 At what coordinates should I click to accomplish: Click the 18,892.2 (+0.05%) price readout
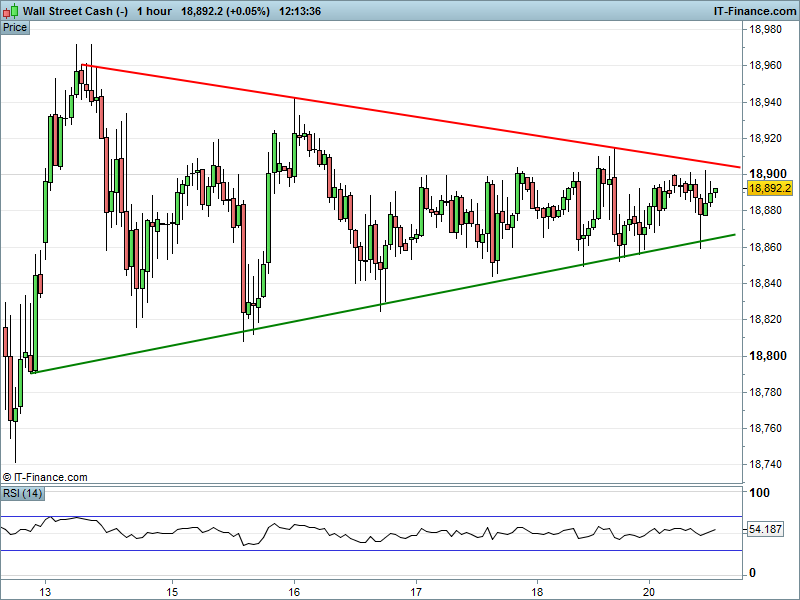coord(226,11)
